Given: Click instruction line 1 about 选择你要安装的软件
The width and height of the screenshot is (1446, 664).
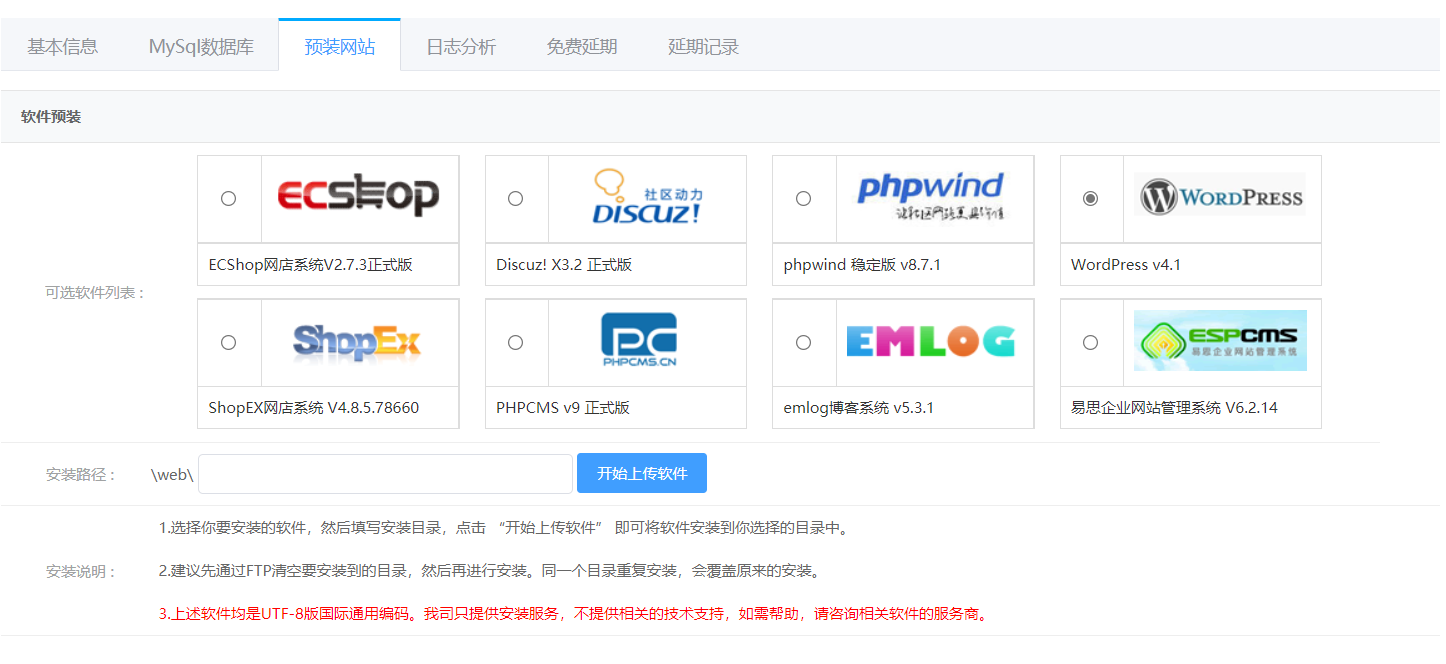Looking at the screenshot, I should click(x=505, y=528).
